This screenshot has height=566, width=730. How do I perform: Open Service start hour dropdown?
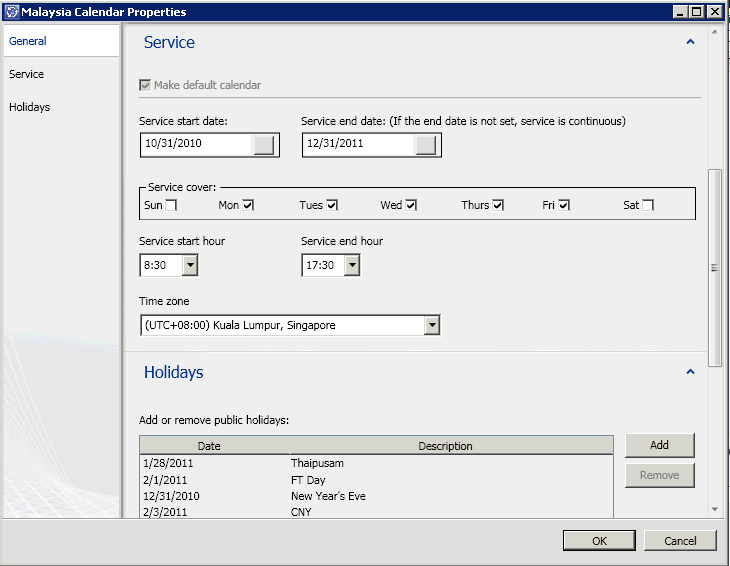189,265
